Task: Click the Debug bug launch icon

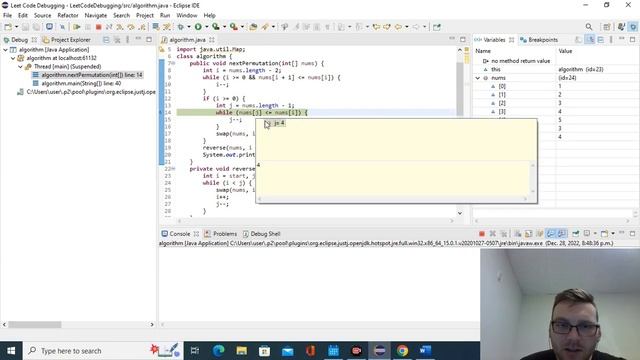Action: [x=180, y=27]
